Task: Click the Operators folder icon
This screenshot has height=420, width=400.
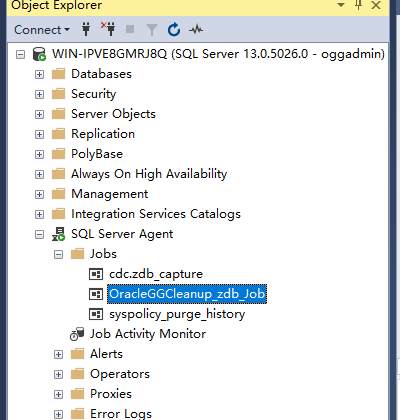Action: [78, 374]
